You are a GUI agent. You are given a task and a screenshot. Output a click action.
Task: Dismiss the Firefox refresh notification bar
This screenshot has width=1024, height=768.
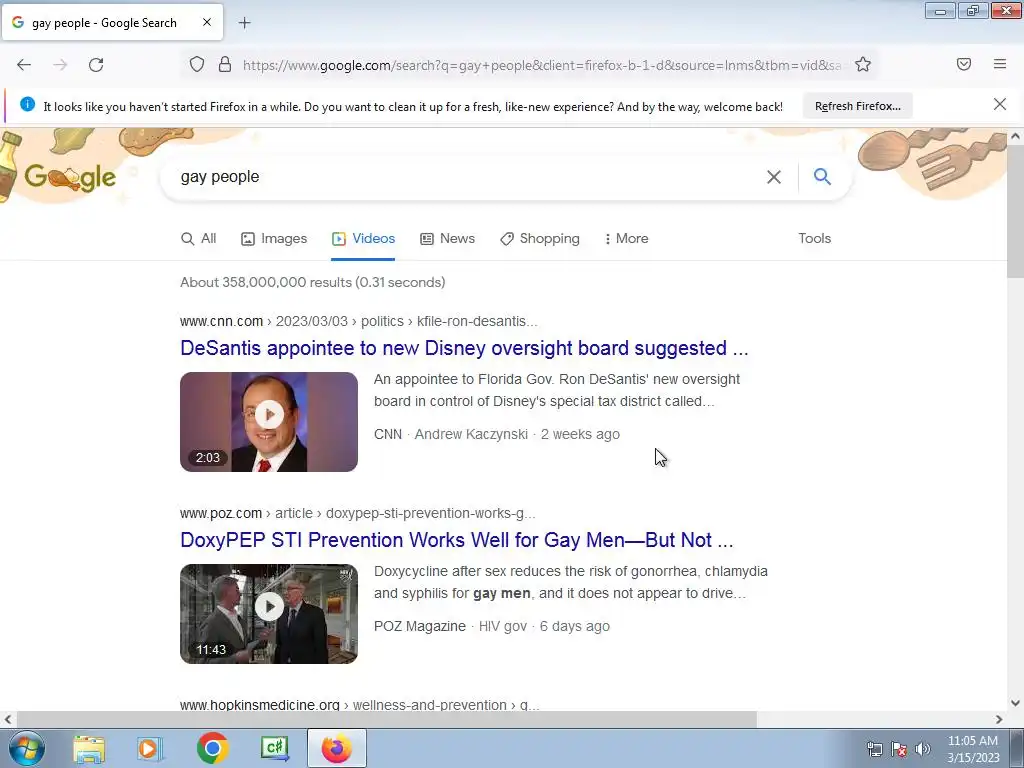pyautogui.click(x=1000, y=104)
